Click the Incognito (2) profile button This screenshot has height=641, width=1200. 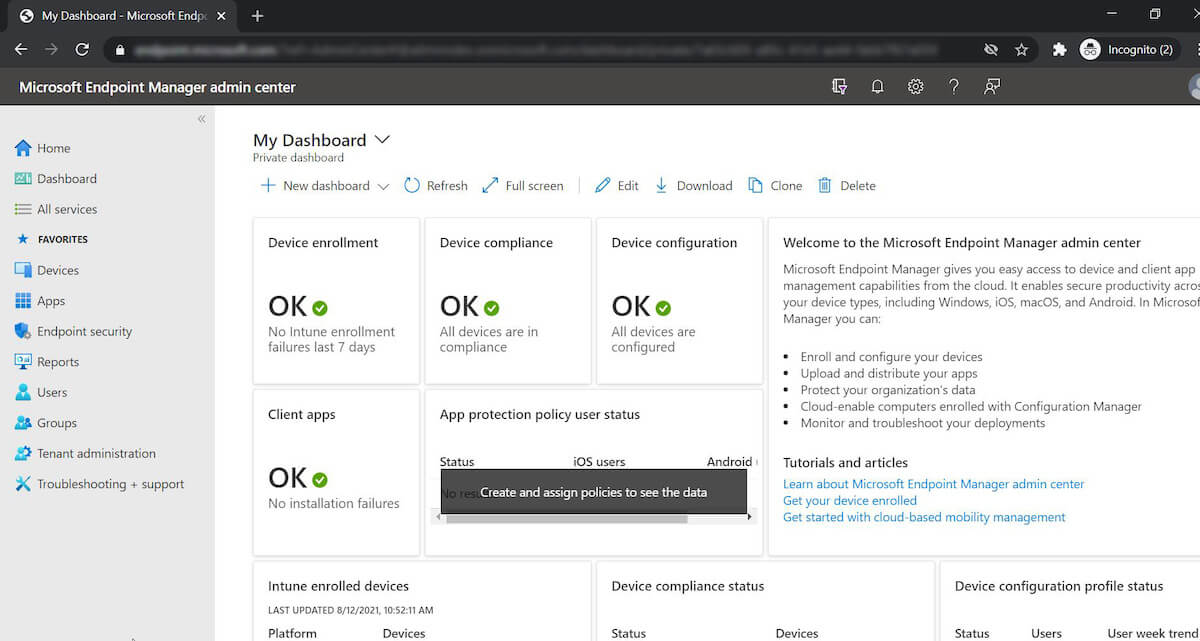point(1130,49)
